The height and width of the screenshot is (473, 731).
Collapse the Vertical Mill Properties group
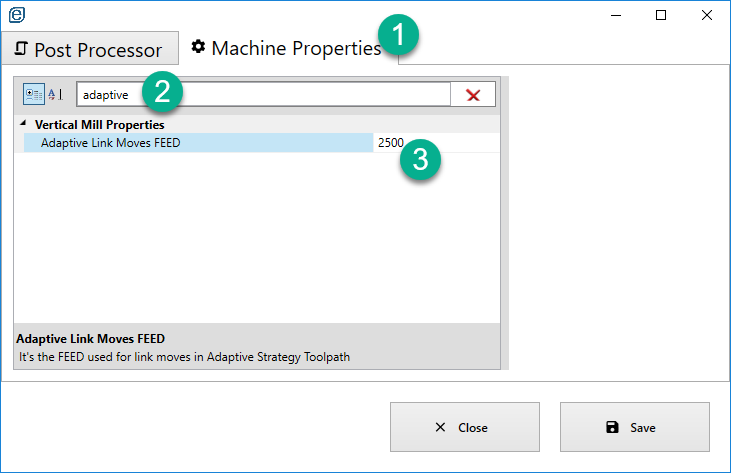point(24,125)
